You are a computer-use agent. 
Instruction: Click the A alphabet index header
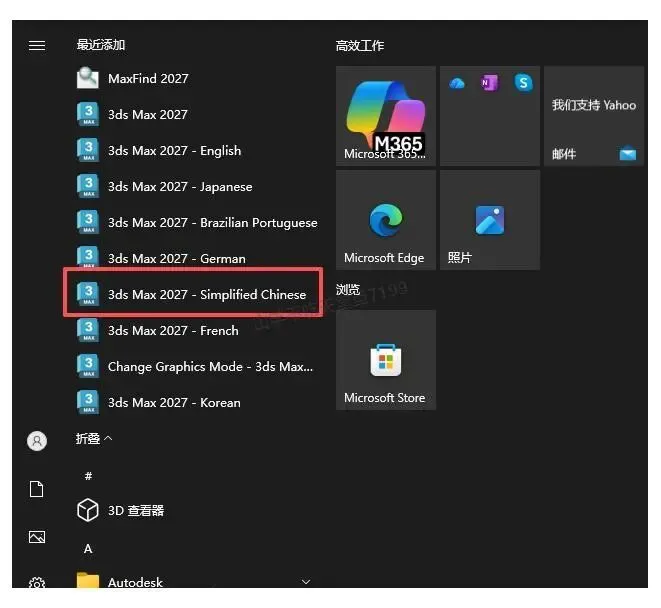pos(88,549)
